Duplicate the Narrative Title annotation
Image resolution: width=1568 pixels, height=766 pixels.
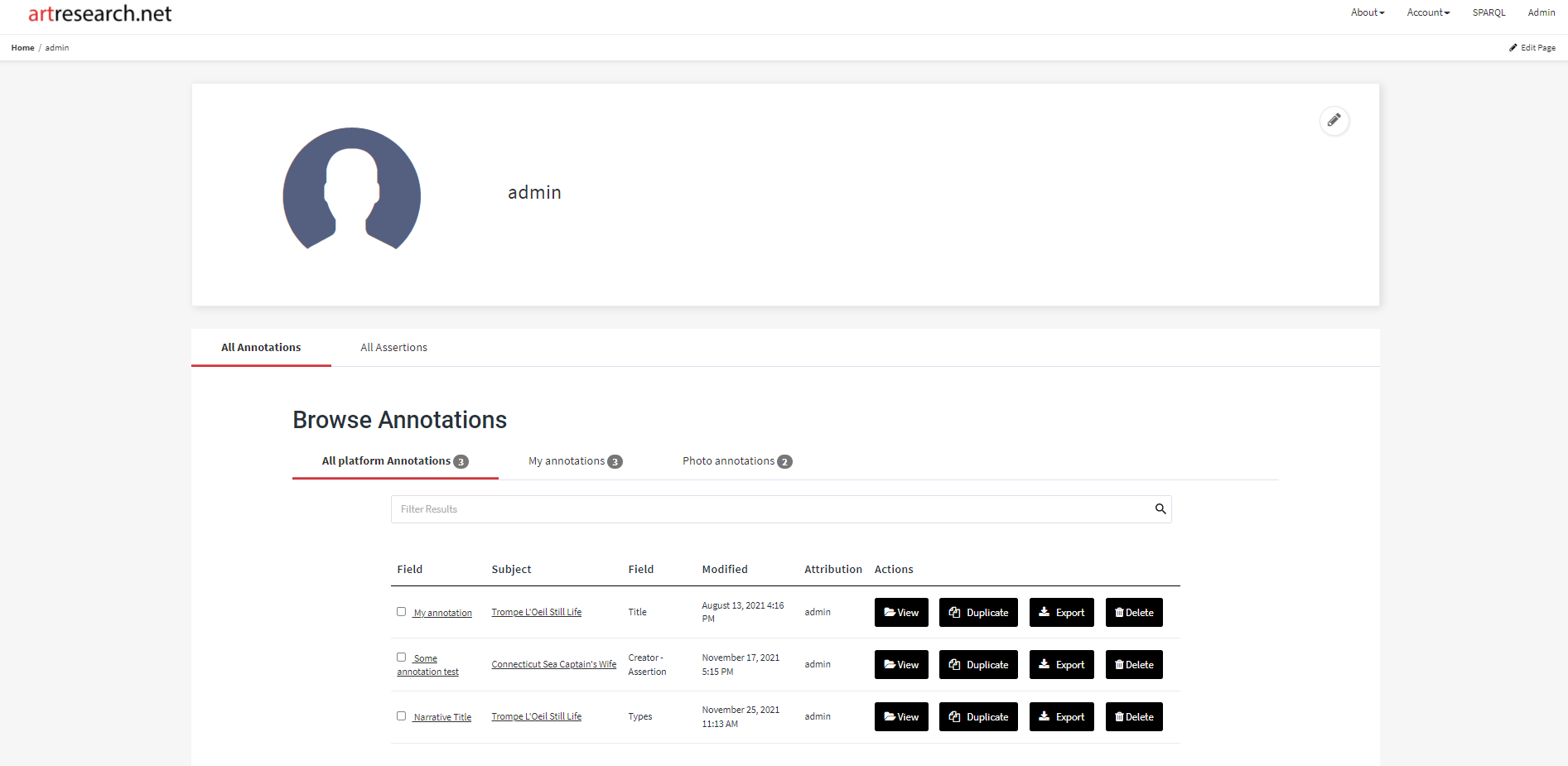click(x=978, y=717)
